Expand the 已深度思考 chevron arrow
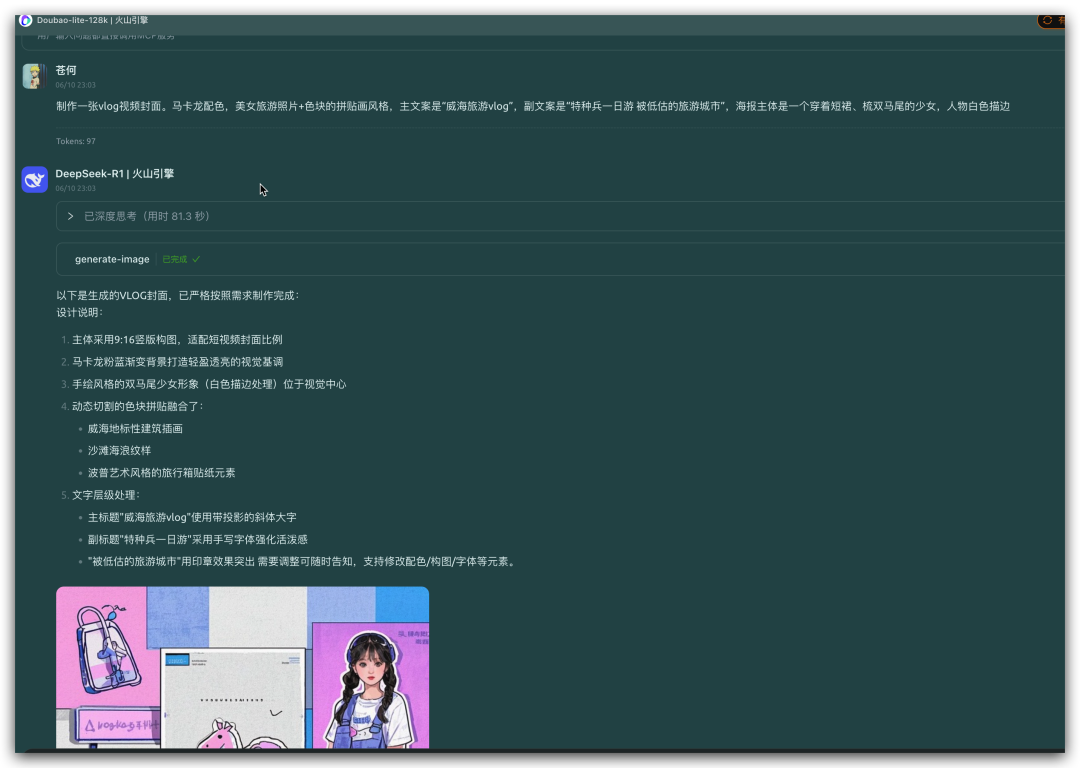 pyautogui.click(x=70, y=216)
